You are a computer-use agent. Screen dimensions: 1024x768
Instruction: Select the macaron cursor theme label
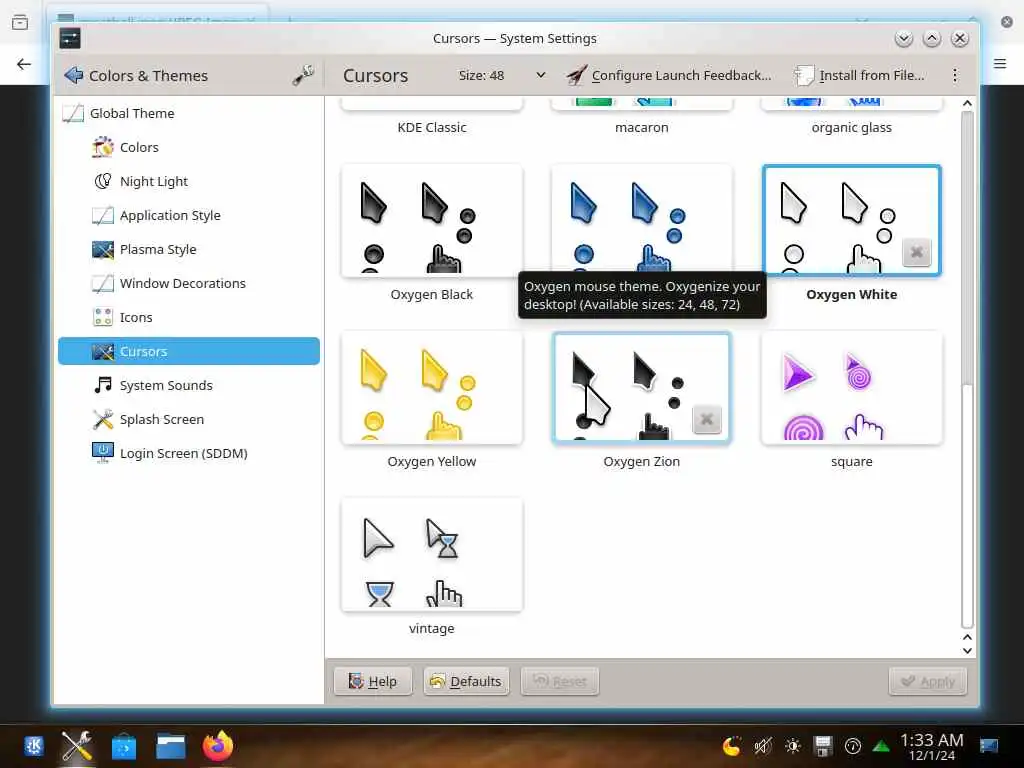click(x=641, y=127)
